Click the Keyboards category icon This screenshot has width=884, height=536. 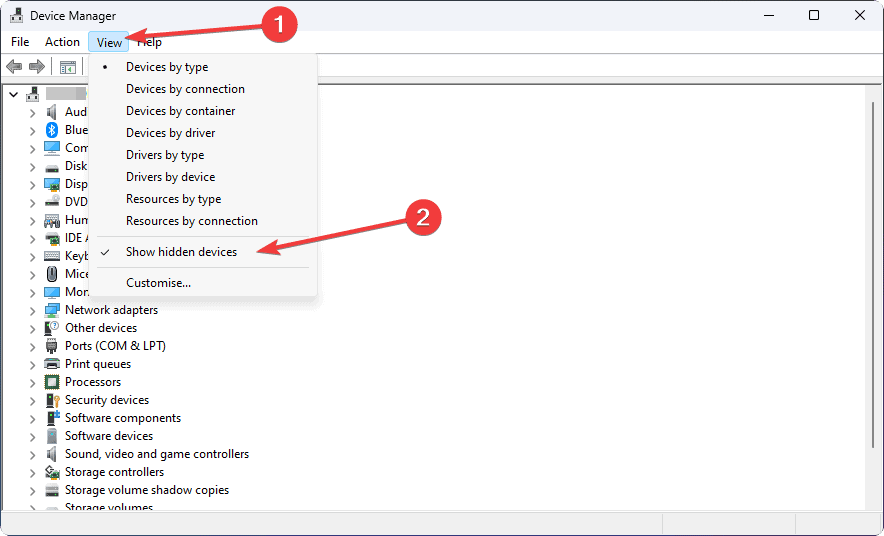point(52,256)
